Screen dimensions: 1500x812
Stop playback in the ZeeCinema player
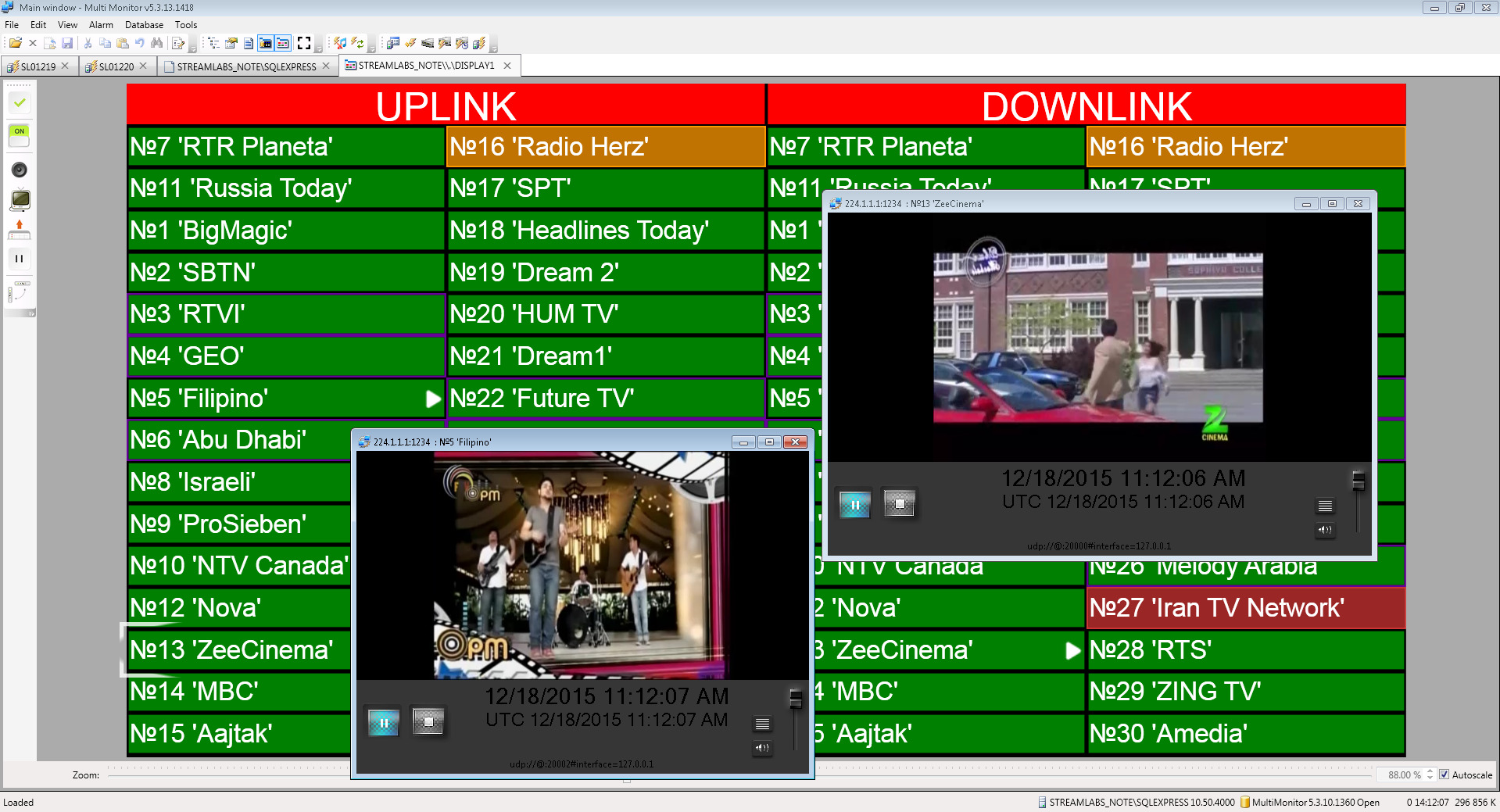(899, 503)
